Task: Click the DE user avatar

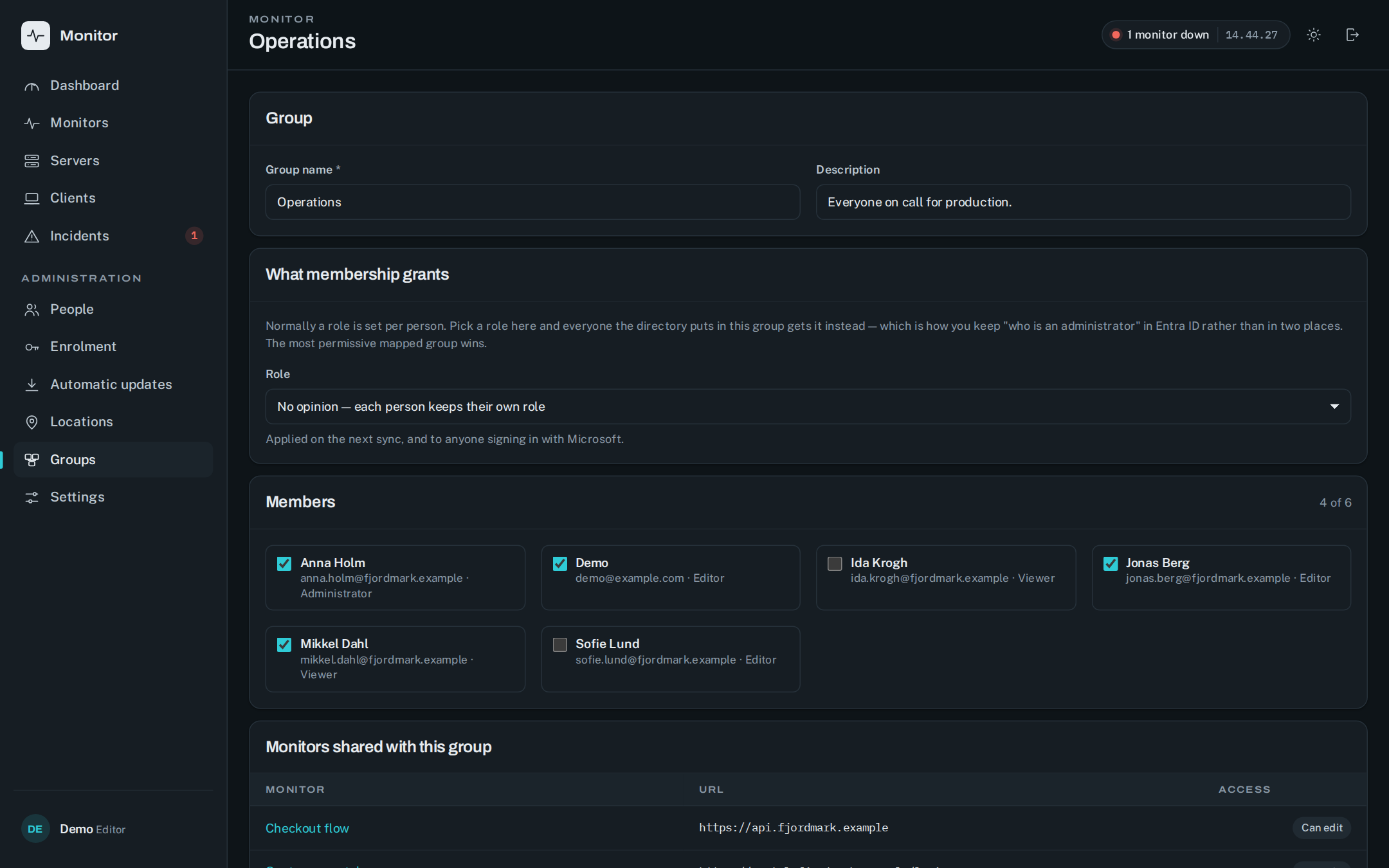Action: click(35, 829)
